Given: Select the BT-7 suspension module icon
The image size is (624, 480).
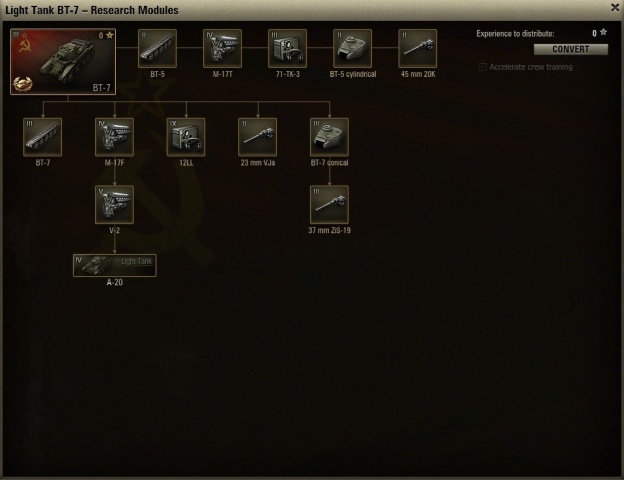Looking at the screenshot, I should point(43,137).
